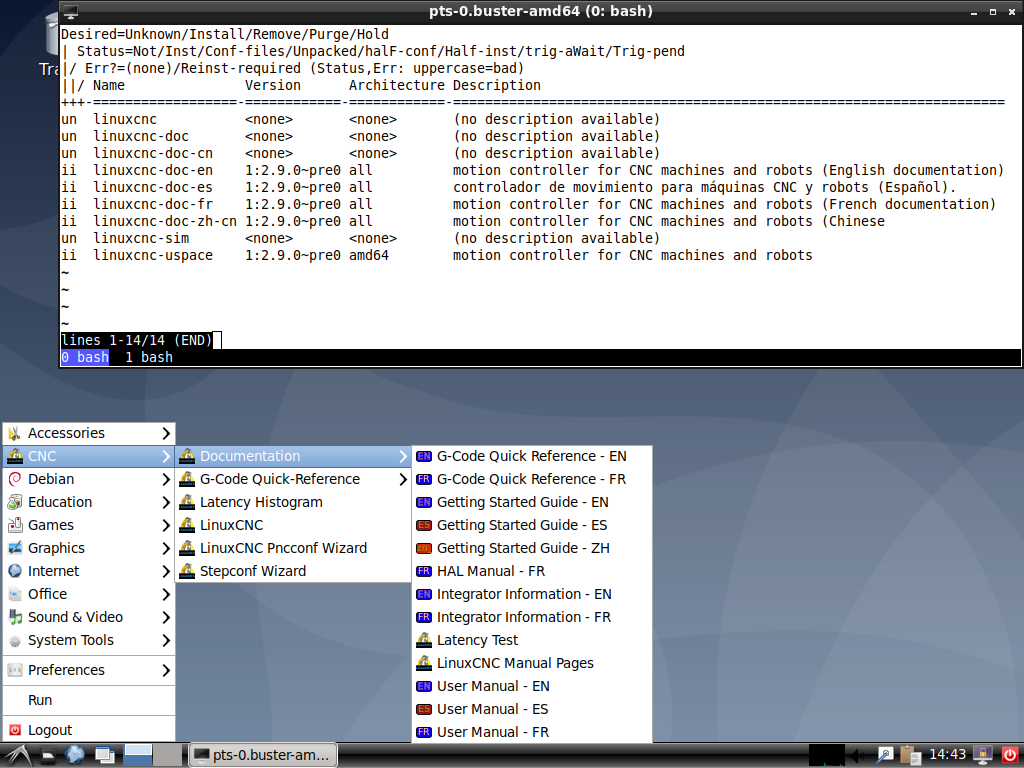
Task: Click the Stepconf Wizard icon
Action: tap(187, 571)
